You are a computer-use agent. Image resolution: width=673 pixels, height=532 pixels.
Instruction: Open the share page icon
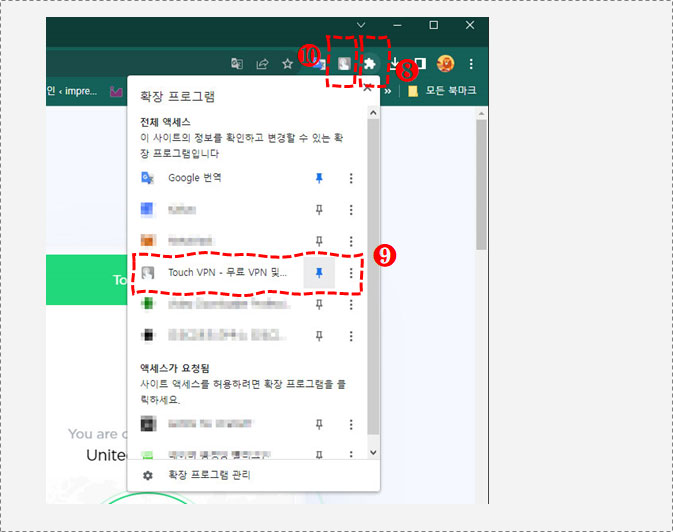pyautogui.click(x=262, y=64)
